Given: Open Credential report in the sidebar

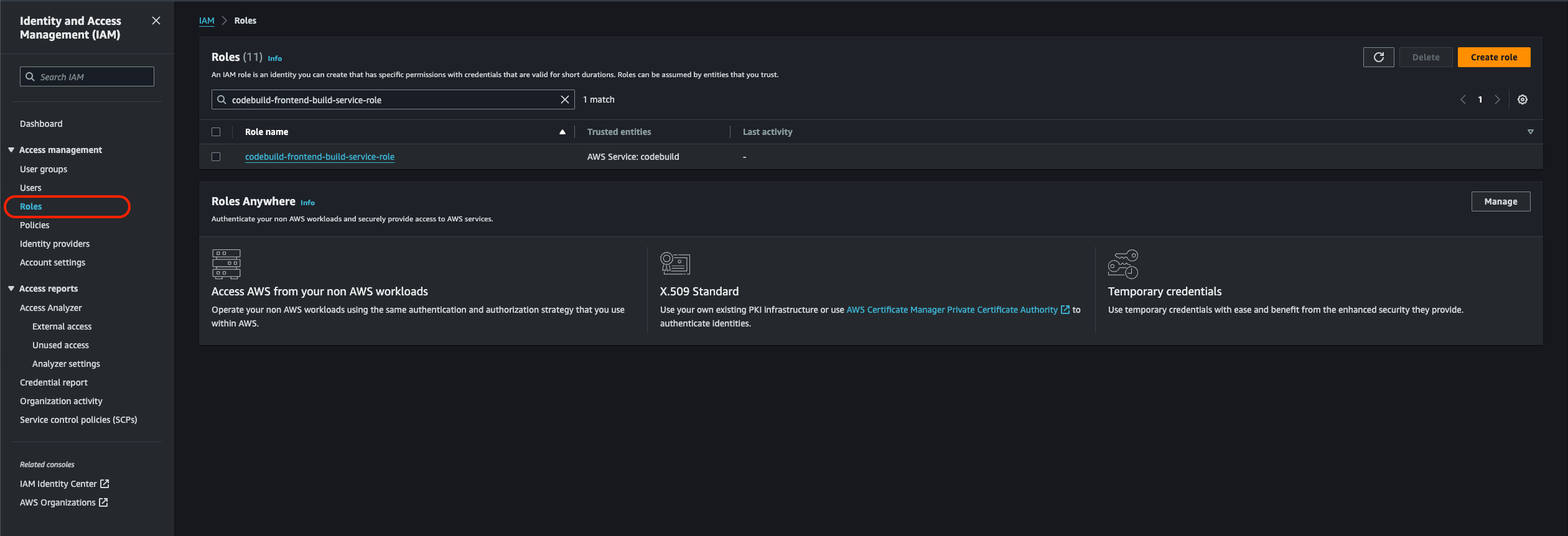Looking at the screenshot, I should coord(54,382).
